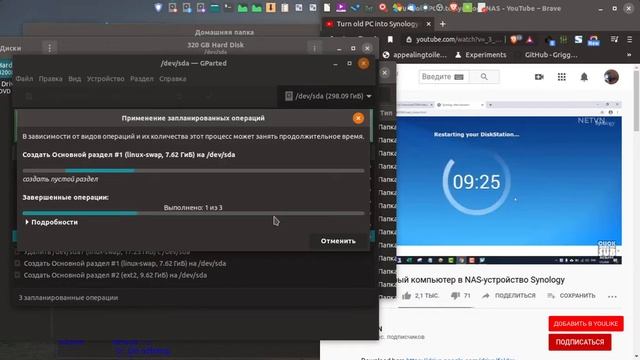Click the Выполнено: 1 из 3 progress bar
Image resolution: width=640 pixels, height=360 pixels.
[193, 213]
